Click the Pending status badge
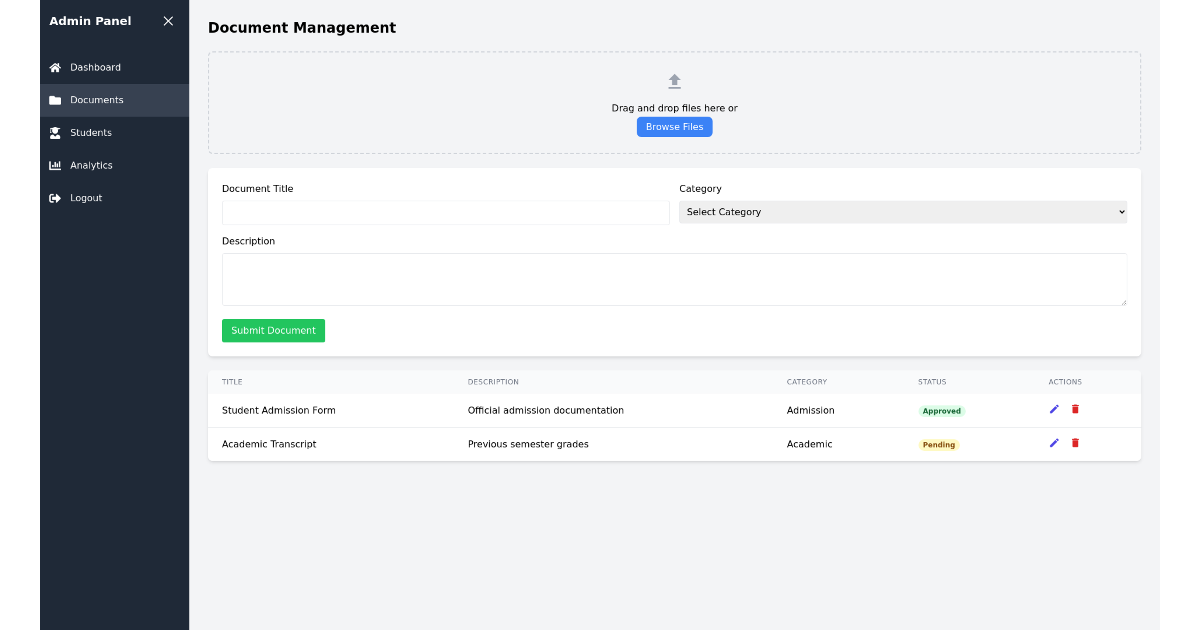1200x630 pixels. pyautogui.click(x=938, y=444)
